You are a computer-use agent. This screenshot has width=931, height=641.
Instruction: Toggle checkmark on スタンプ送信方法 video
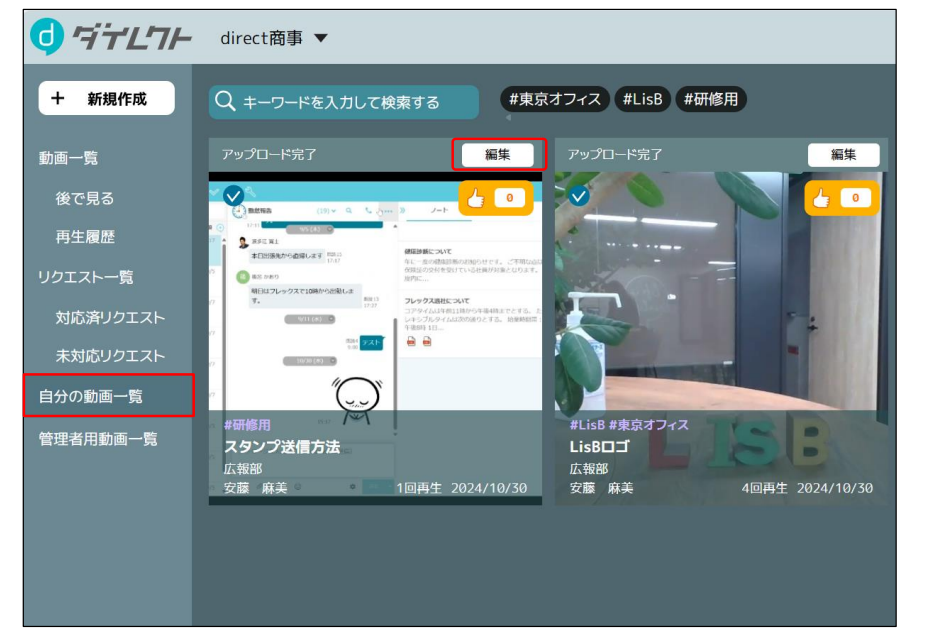[233, 195]
